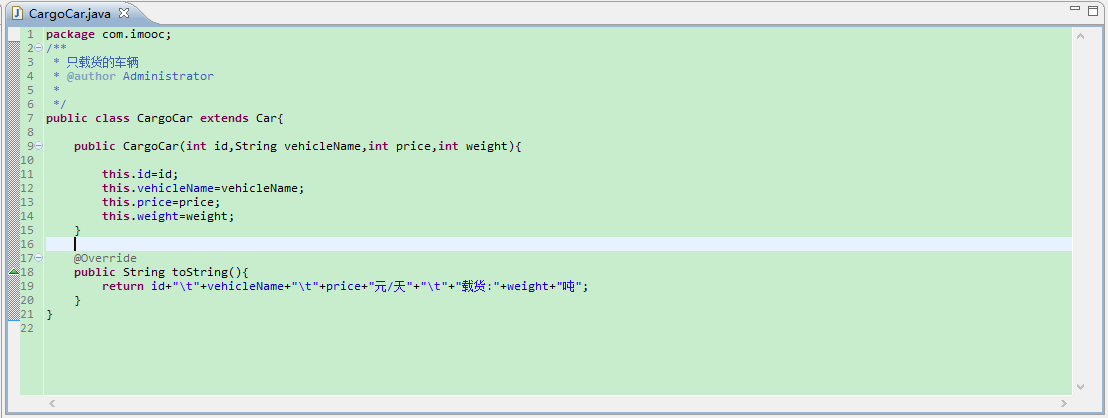Collapse the toString method fold at line 17

[x=38, y=258]
